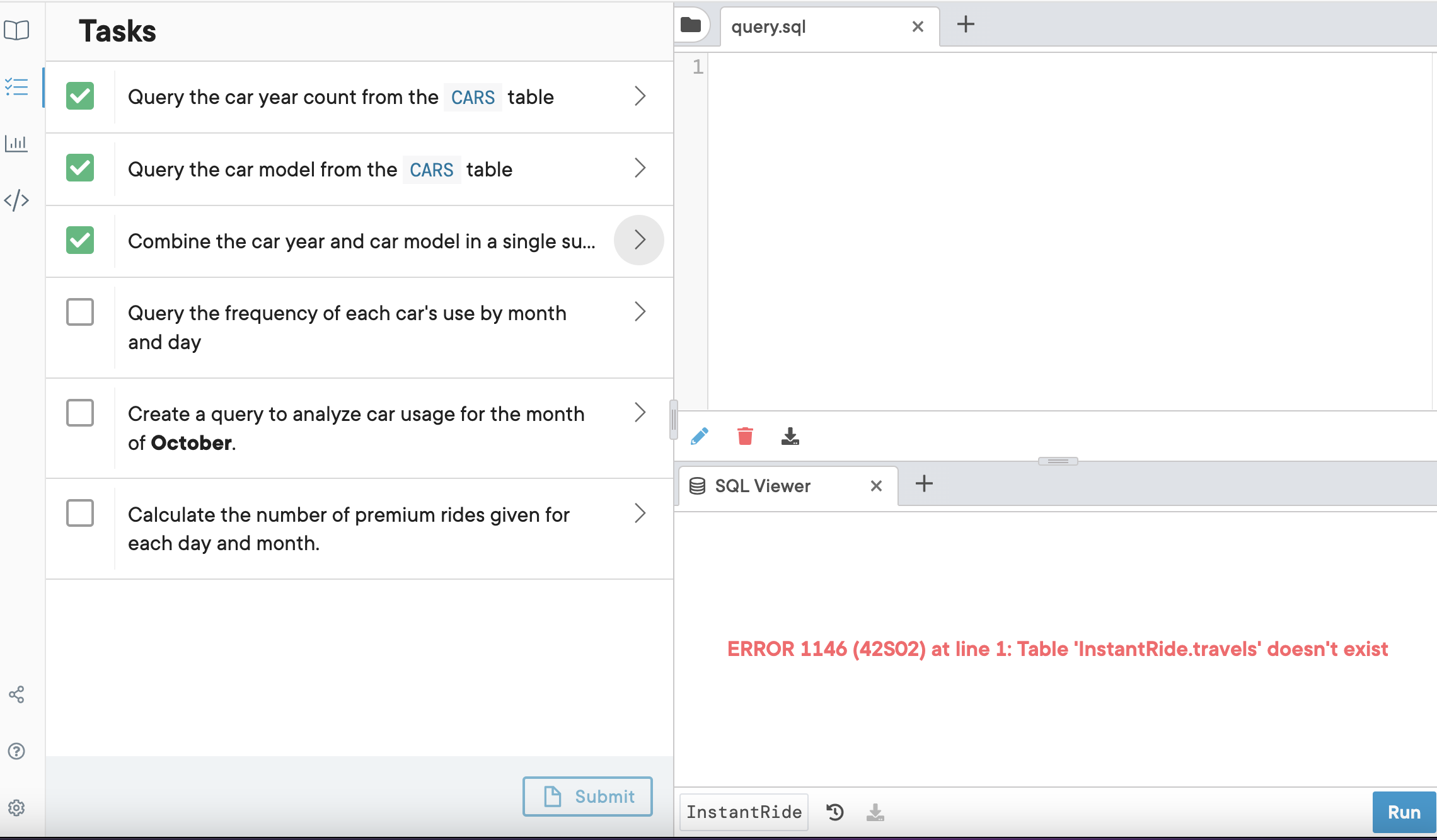Click the Submit button
Viewport: 1437px width, 840px height.
tap(587, 796)
